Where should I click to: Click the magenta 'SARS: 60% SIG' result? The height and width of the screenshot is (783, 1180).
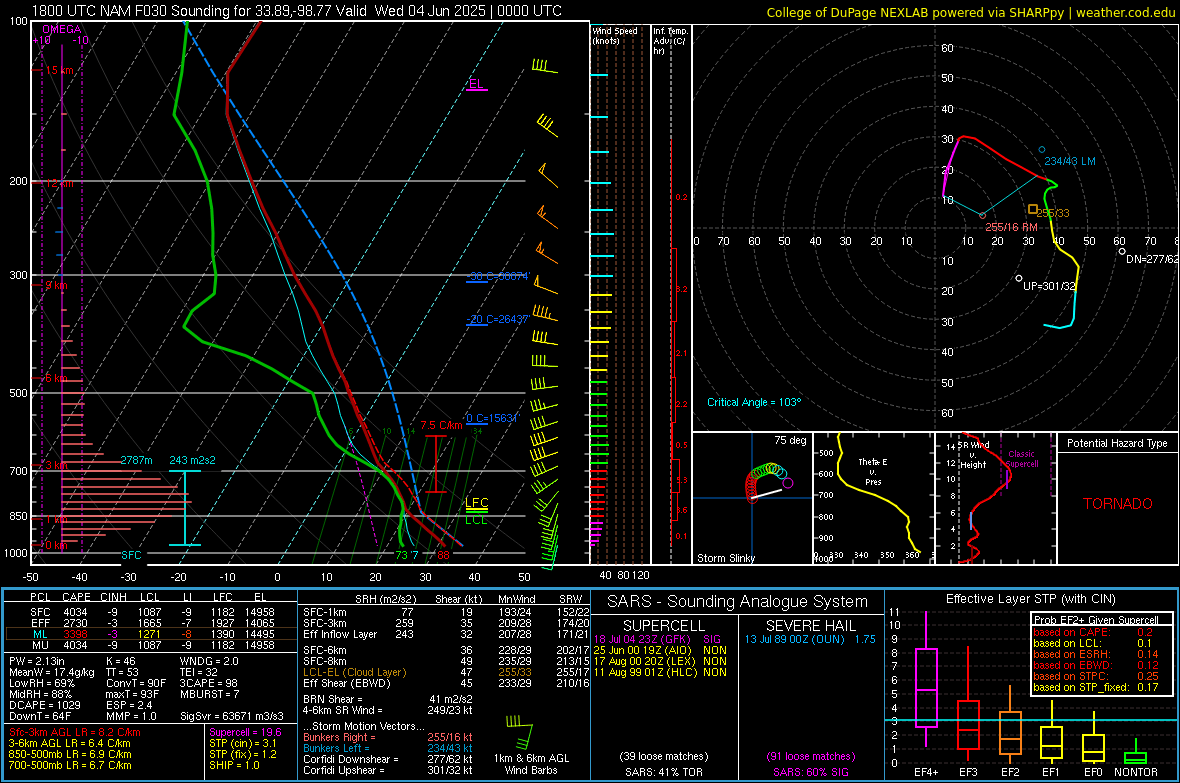pos(810,772)
